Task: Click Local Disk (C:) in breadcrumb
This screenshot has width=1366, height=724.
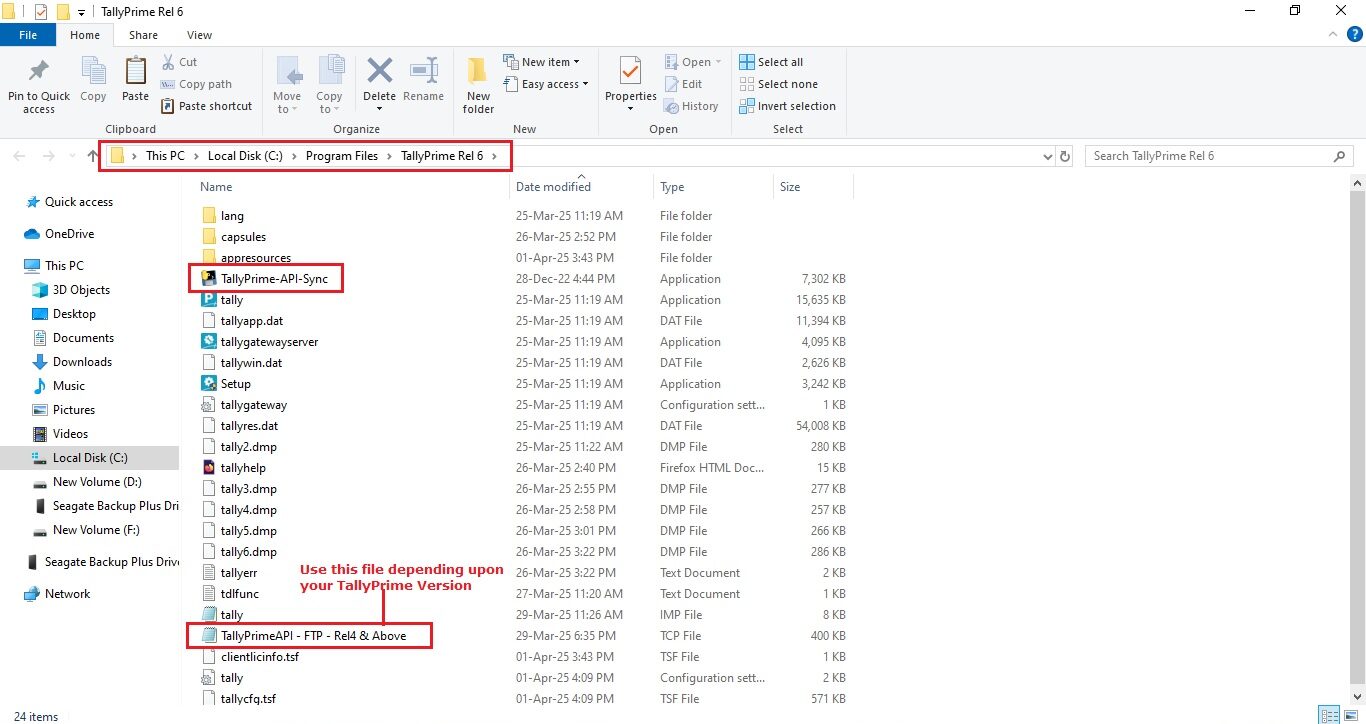Action: 245,156
